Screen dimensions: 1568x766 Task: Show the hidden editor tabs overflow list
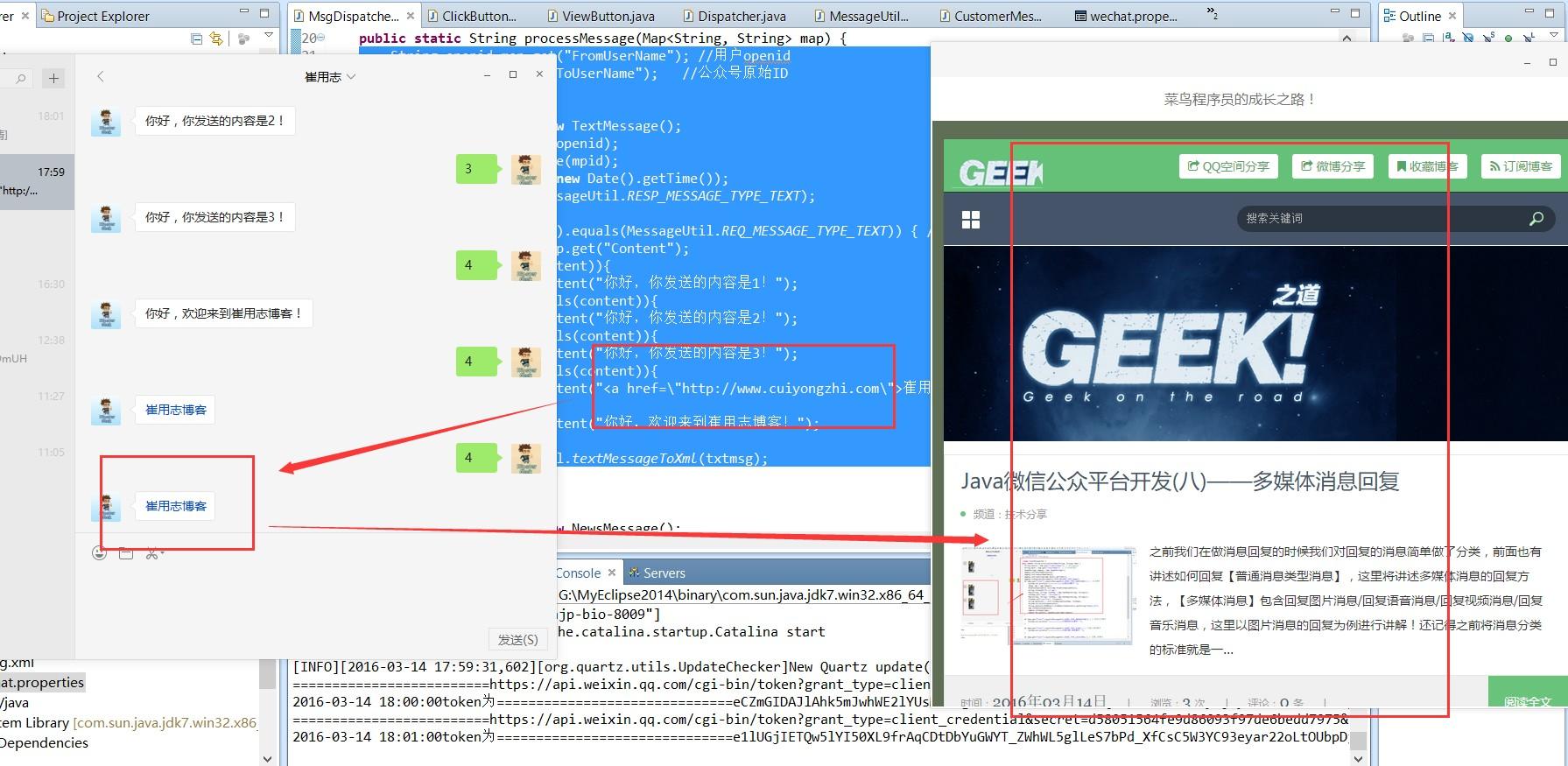(x=1212, y=14)
